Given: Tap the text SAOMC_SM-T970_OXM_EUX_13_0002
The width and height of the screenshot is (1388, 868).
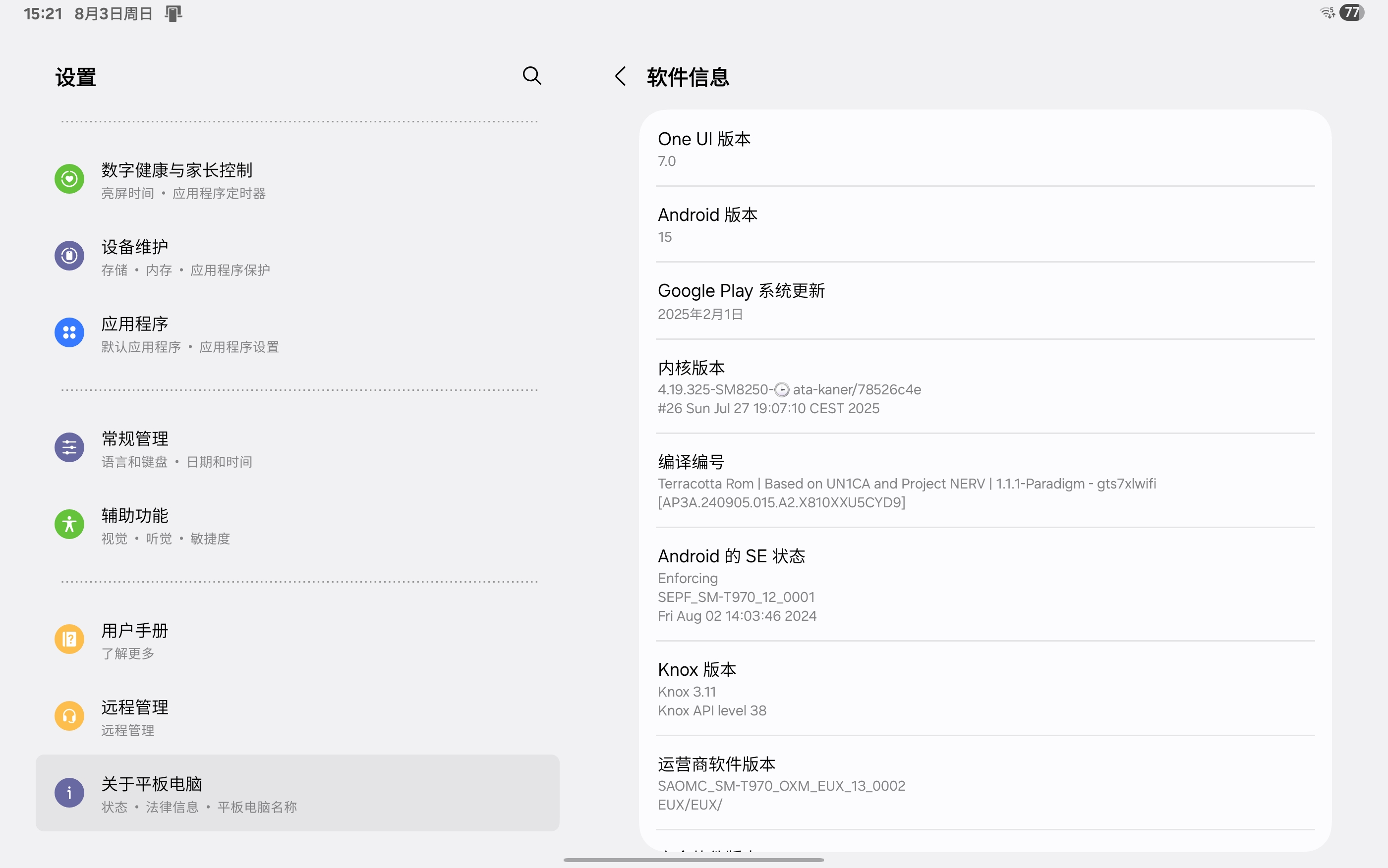Looking at the screenshot, I should [x=782, y=786].
